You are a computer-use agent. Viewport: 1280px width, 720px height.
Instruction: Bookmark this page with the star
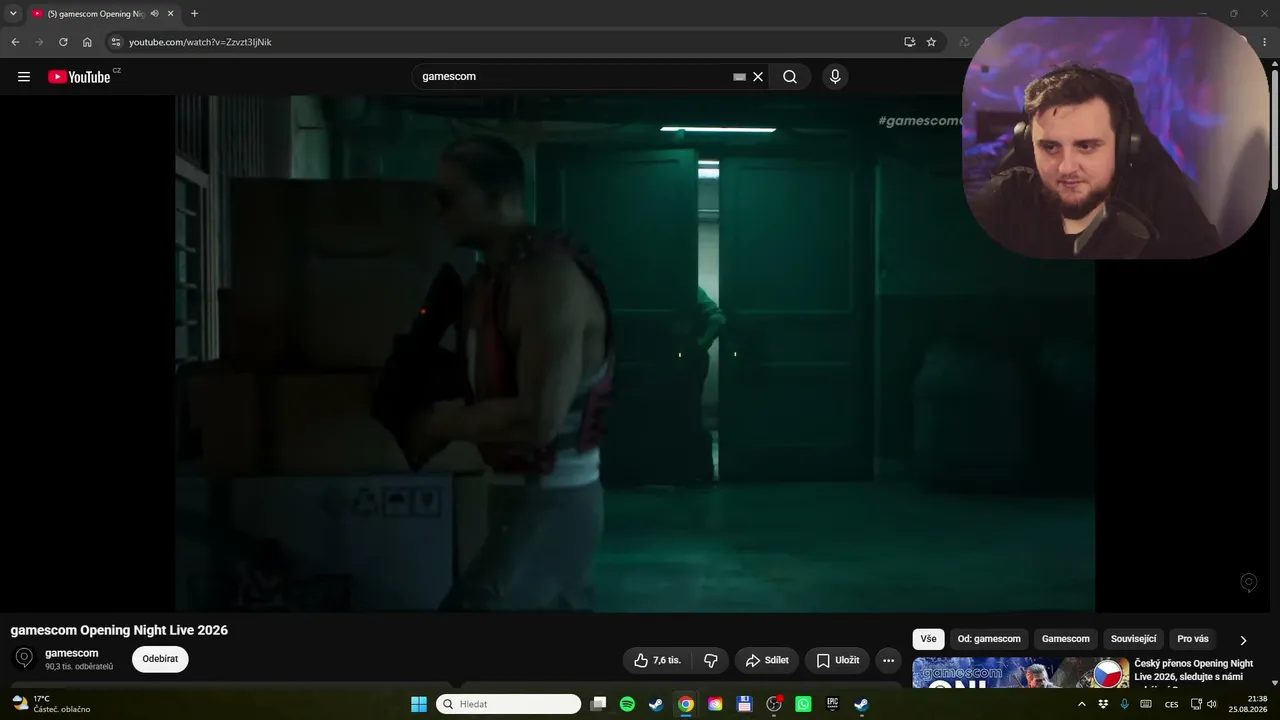931,42
